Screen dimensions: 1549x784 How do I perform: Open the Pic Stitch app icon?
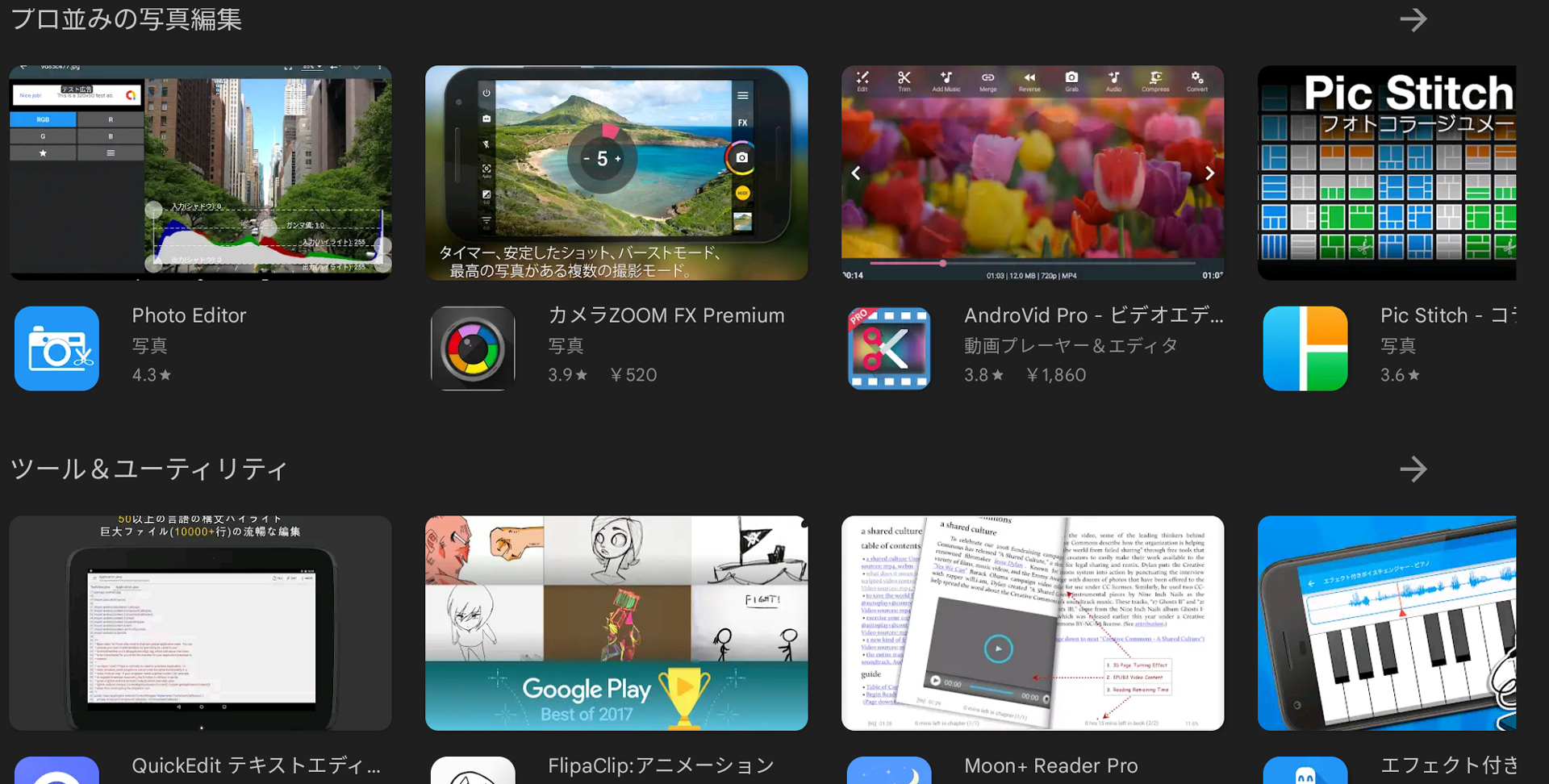[x=1305, y=348]
